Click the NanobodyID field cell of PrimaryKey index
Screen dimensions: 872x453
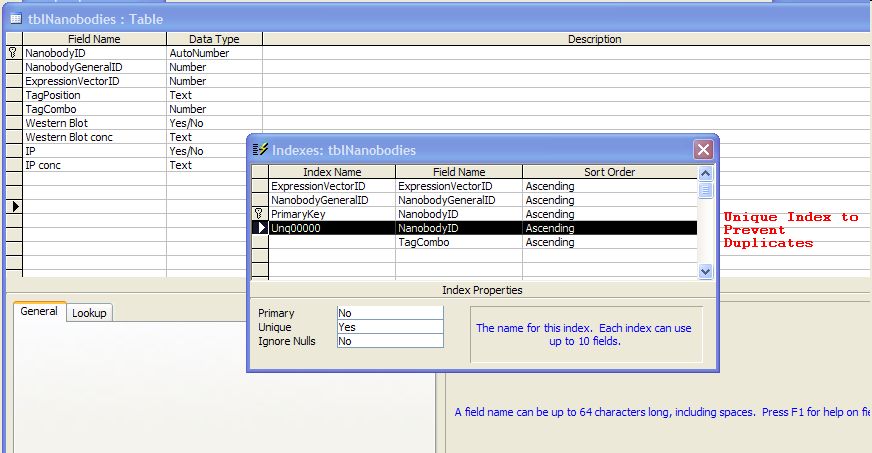tap(459, 214)
